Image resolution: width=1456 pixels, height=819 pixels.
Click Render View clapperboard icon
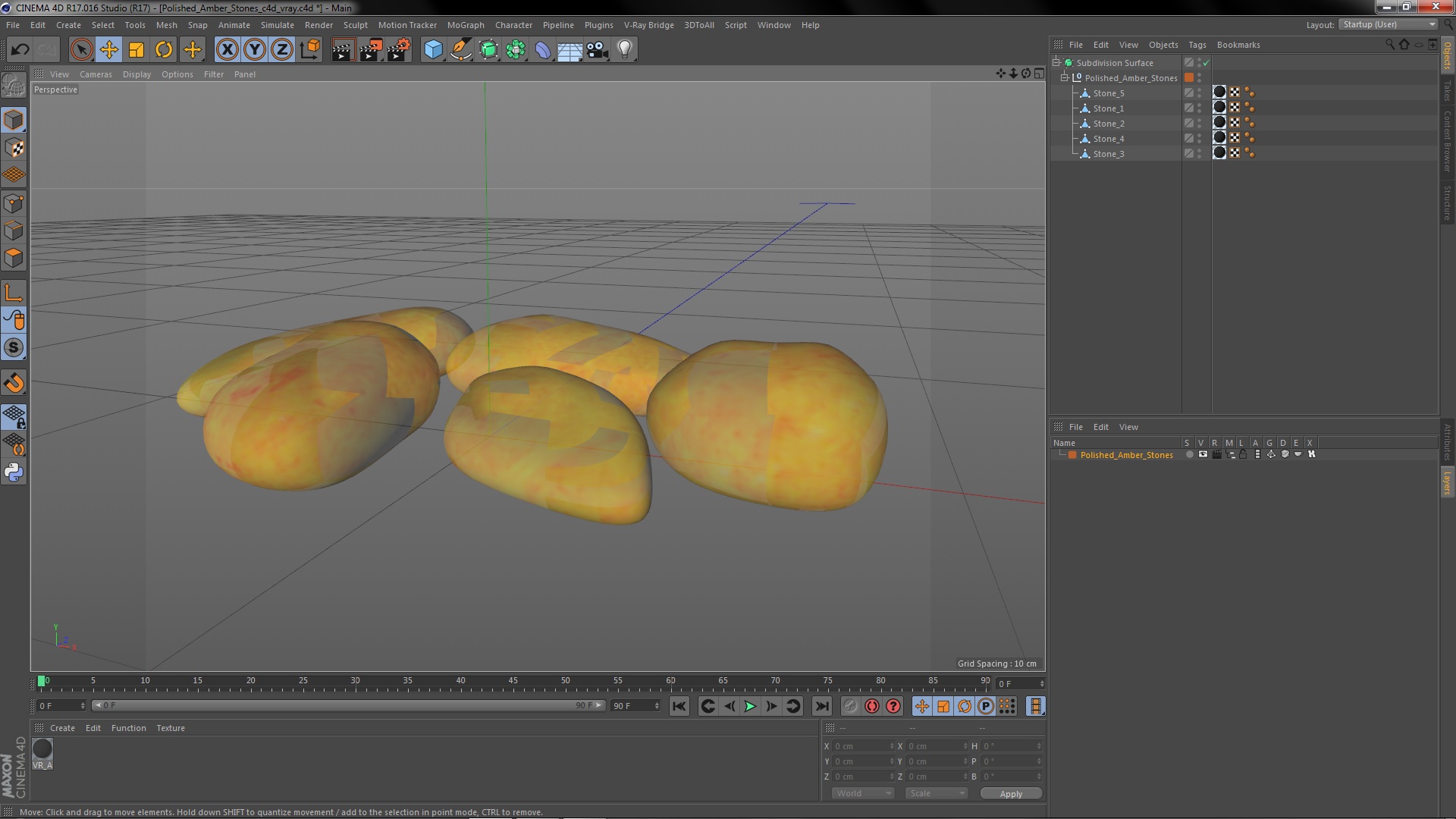pyautogui.click(x=343, y=50)
